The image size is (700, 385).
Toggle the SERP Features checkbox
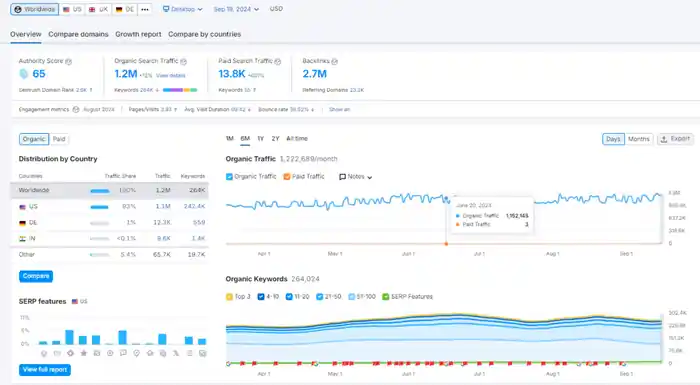pos(386,297)
